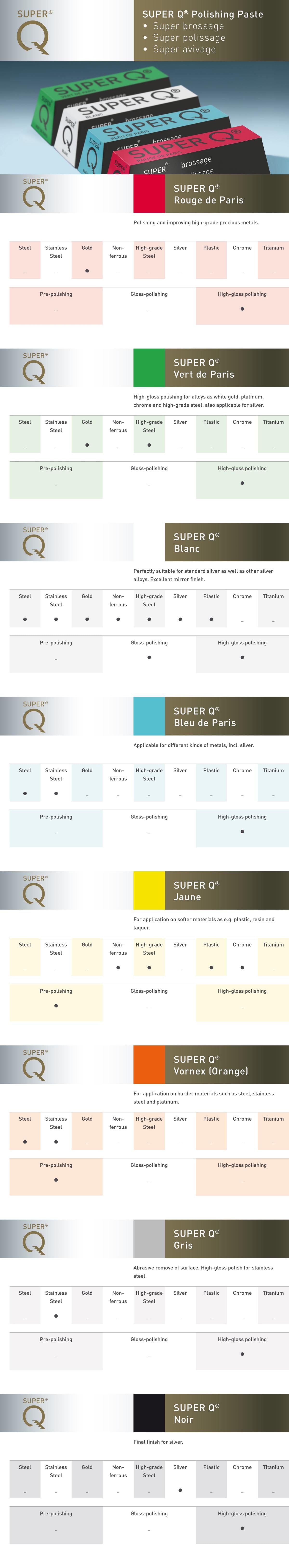
Task: Select the red Rouge de Paris color swatch
Action: coord(149,194)
